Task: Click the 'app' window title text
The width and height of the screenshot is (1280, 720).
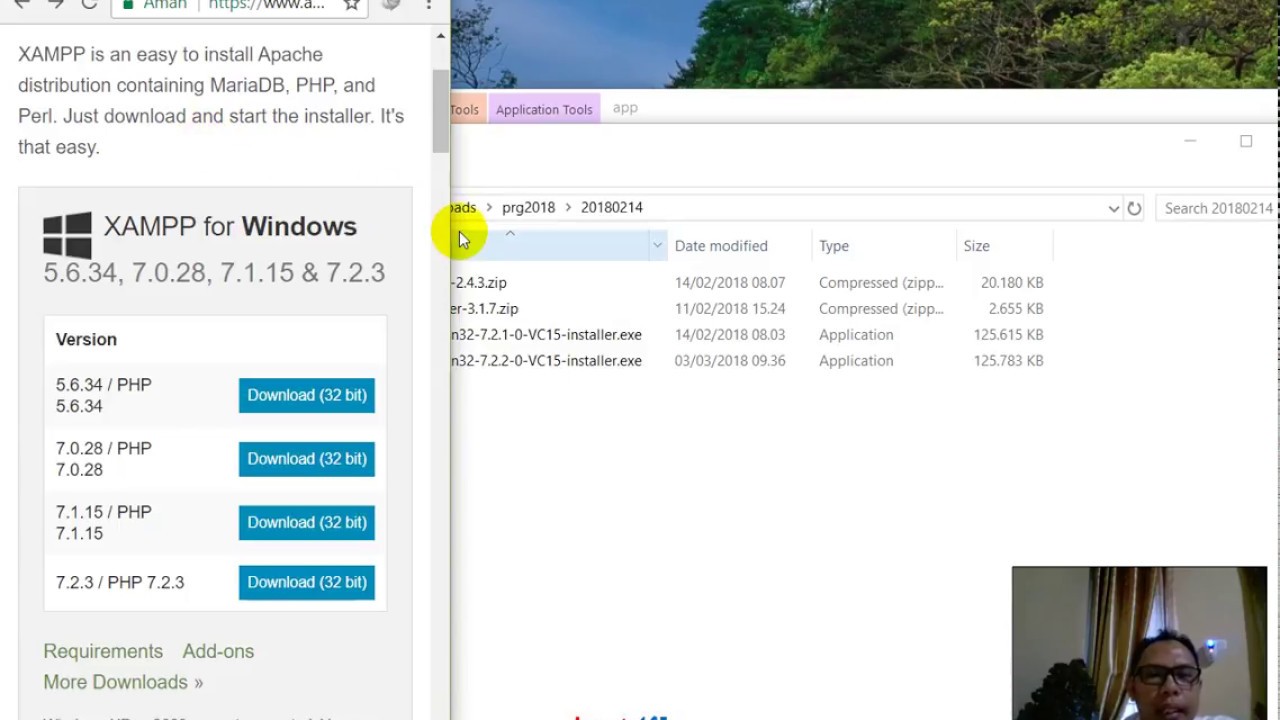Action: click(x=625, y=108)
